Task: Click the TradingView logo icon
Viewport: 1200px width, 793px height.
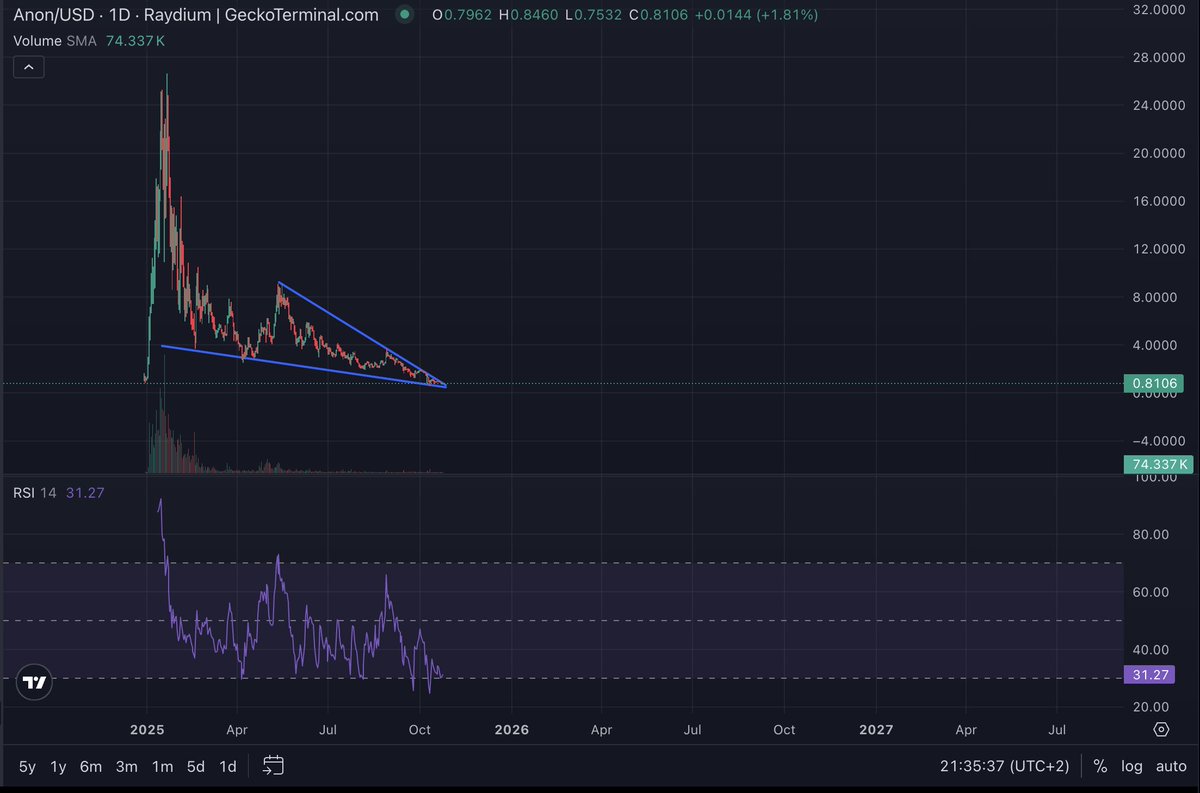Action: (x=35, y=682)
